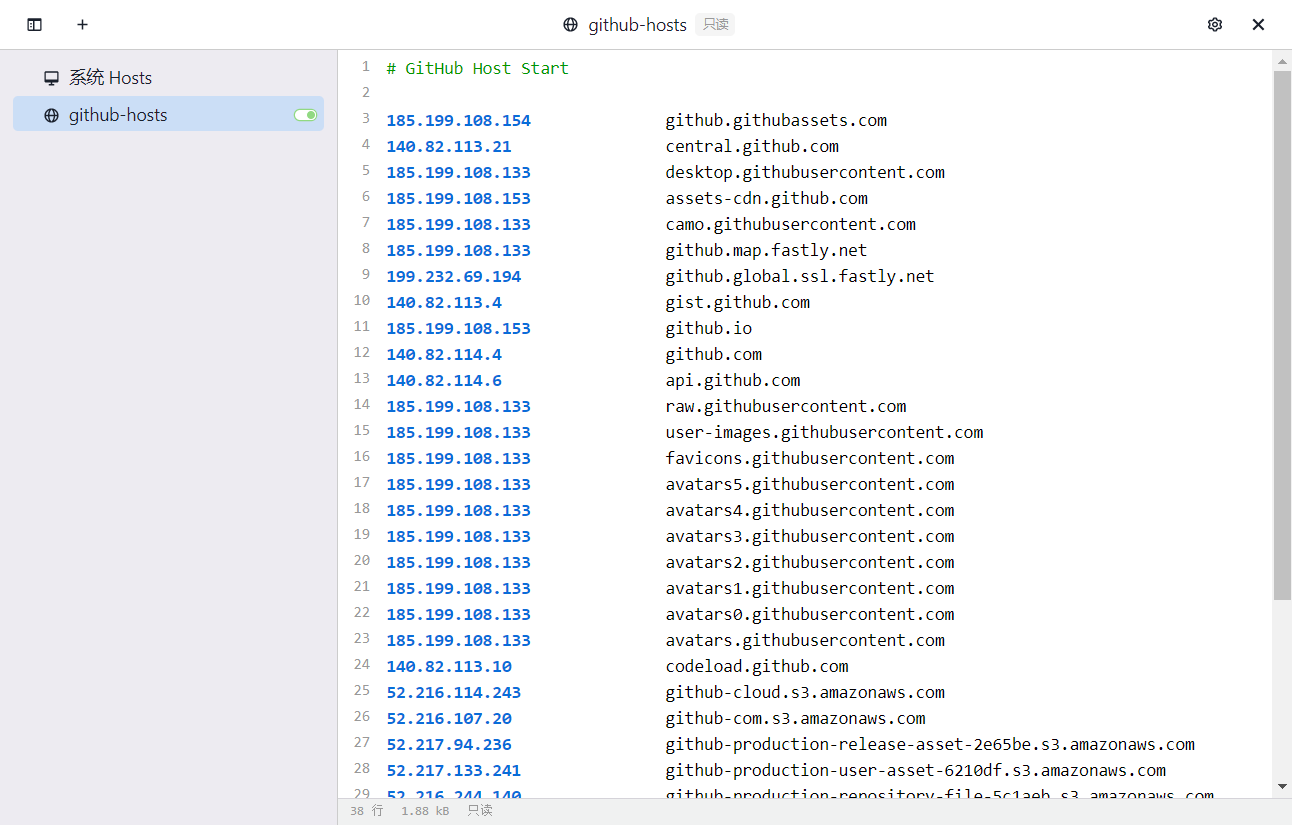Image resolution: width=1292 pixels, height=825 pixels.
Task: Click IP 199.232.69.194
Action: click(454, 276)
